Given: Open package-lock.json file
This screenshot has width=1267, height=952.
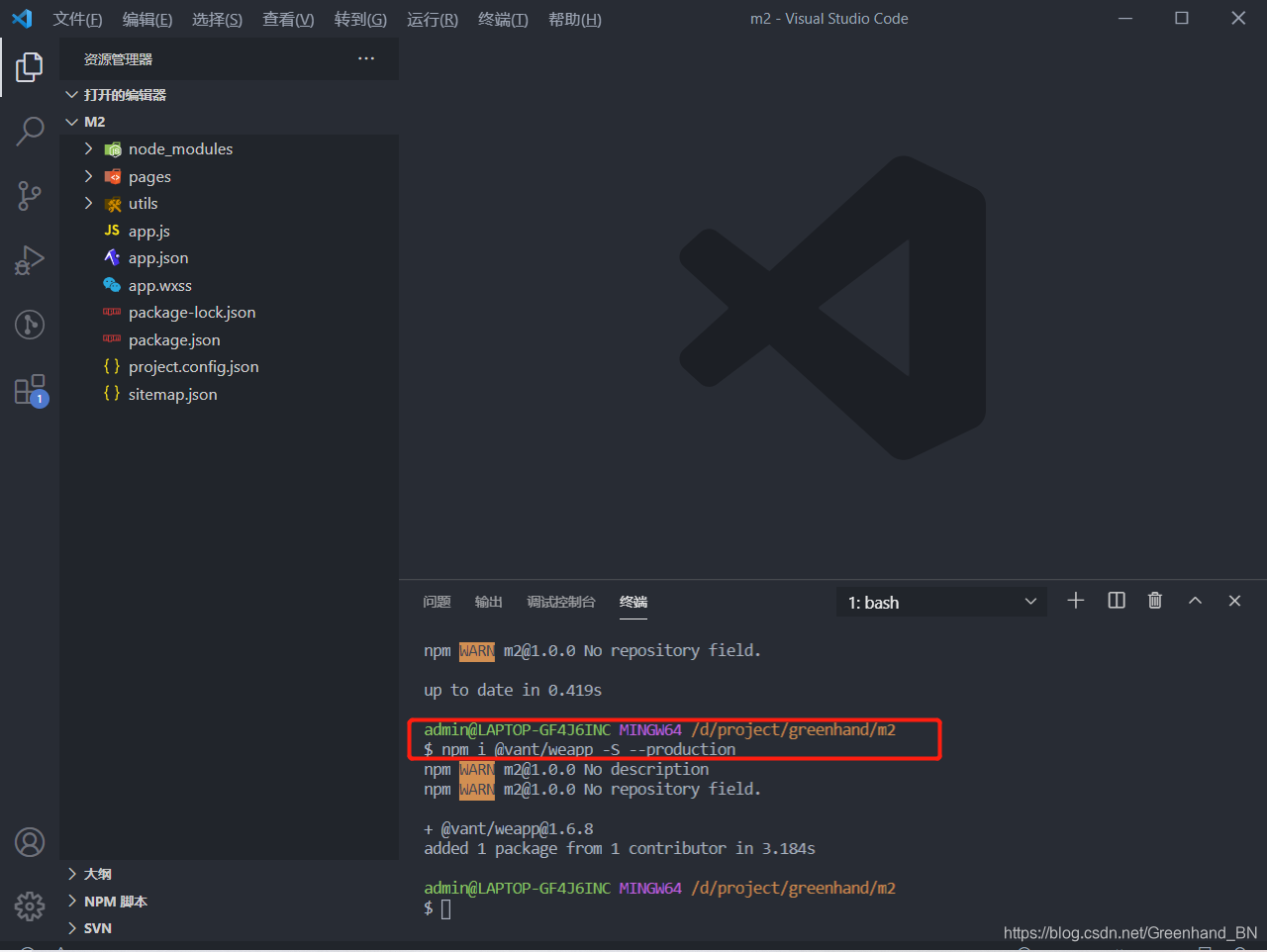Looking at the screenshot, I should click(x=191, y=312).
